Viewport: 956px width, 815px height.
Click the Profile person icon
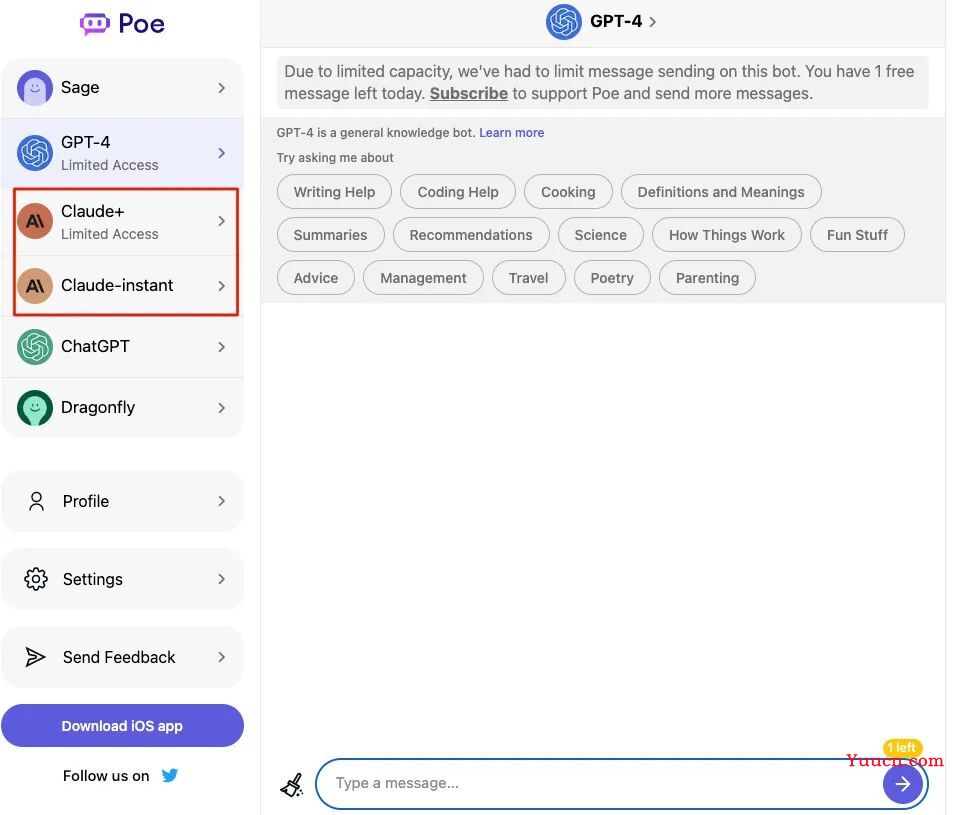(37, 501)
